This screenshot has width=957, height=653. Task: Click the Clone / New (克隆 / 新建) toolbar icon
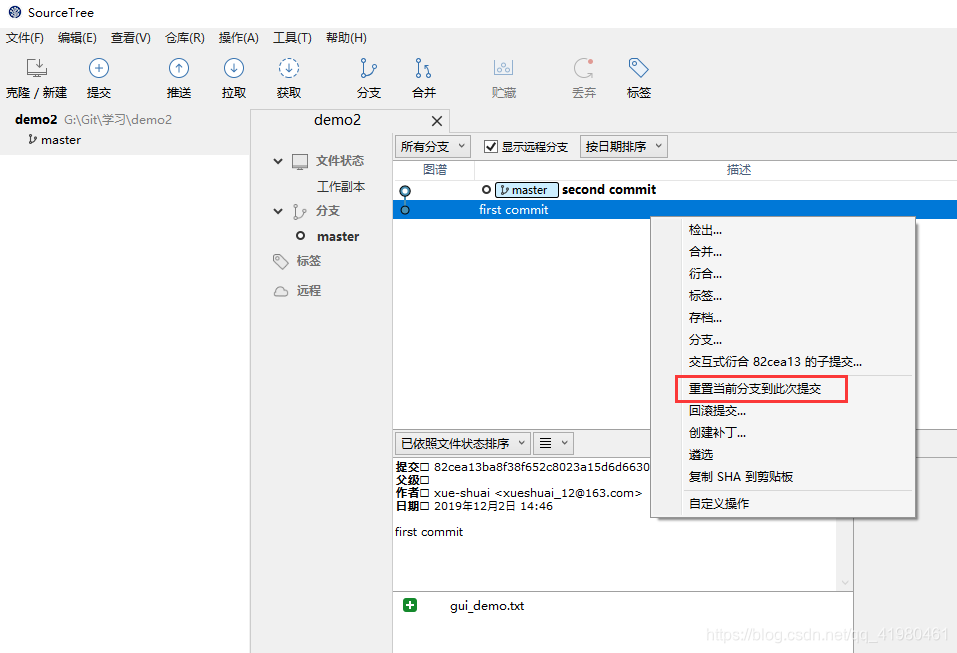[x=37, y=68]
